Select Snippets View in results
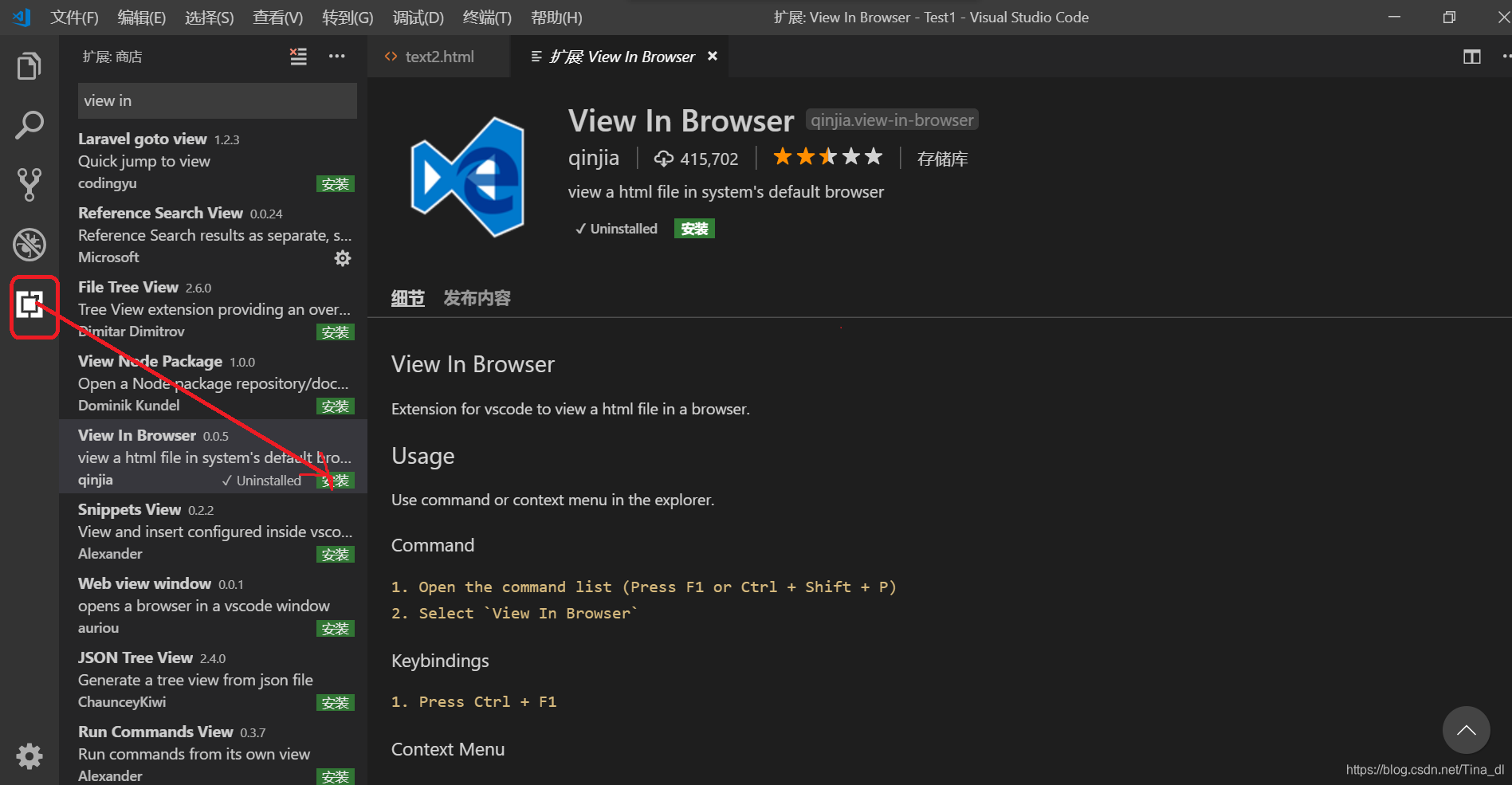Image resolution: width=1512 pixels, height=785 pixels. pyautogui.click(x=214, y=531)
